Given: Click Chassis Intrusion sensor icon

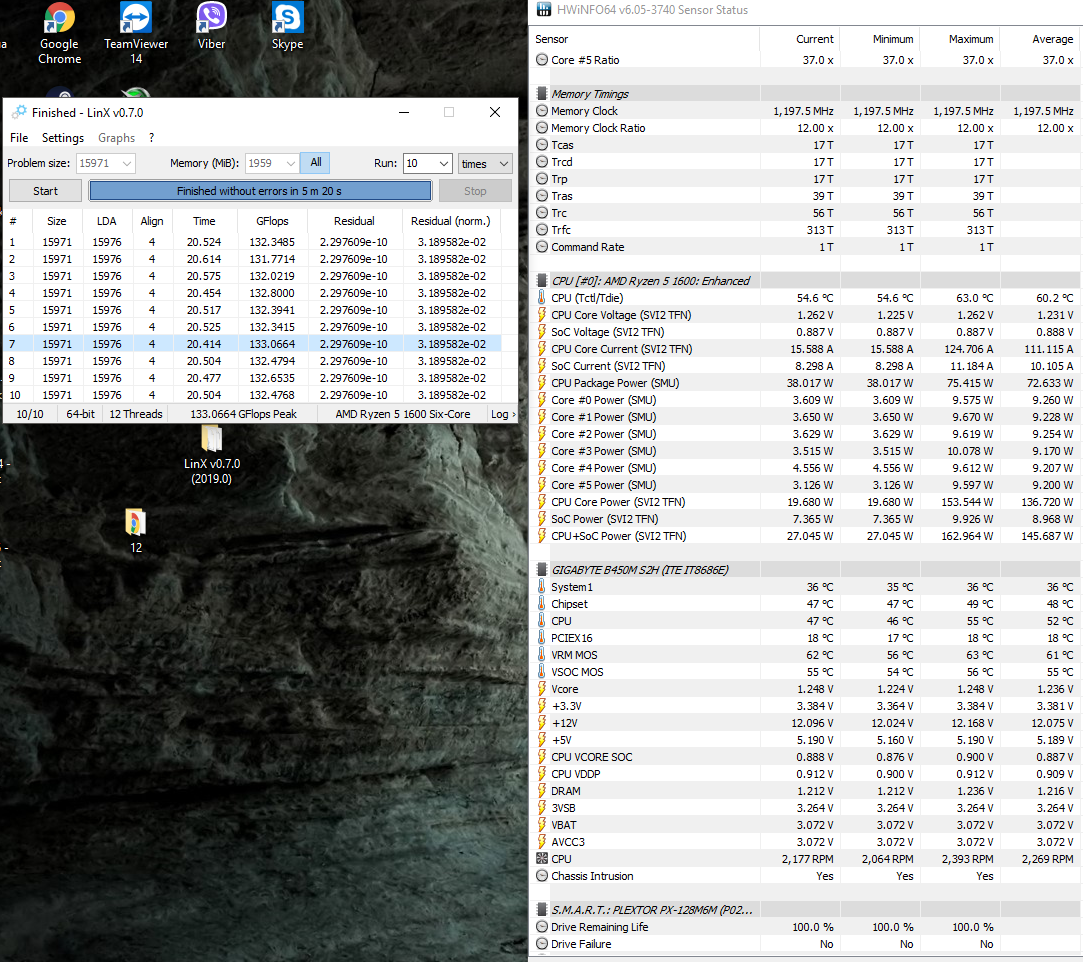Looking at the screenshot, I should point(542,876).
